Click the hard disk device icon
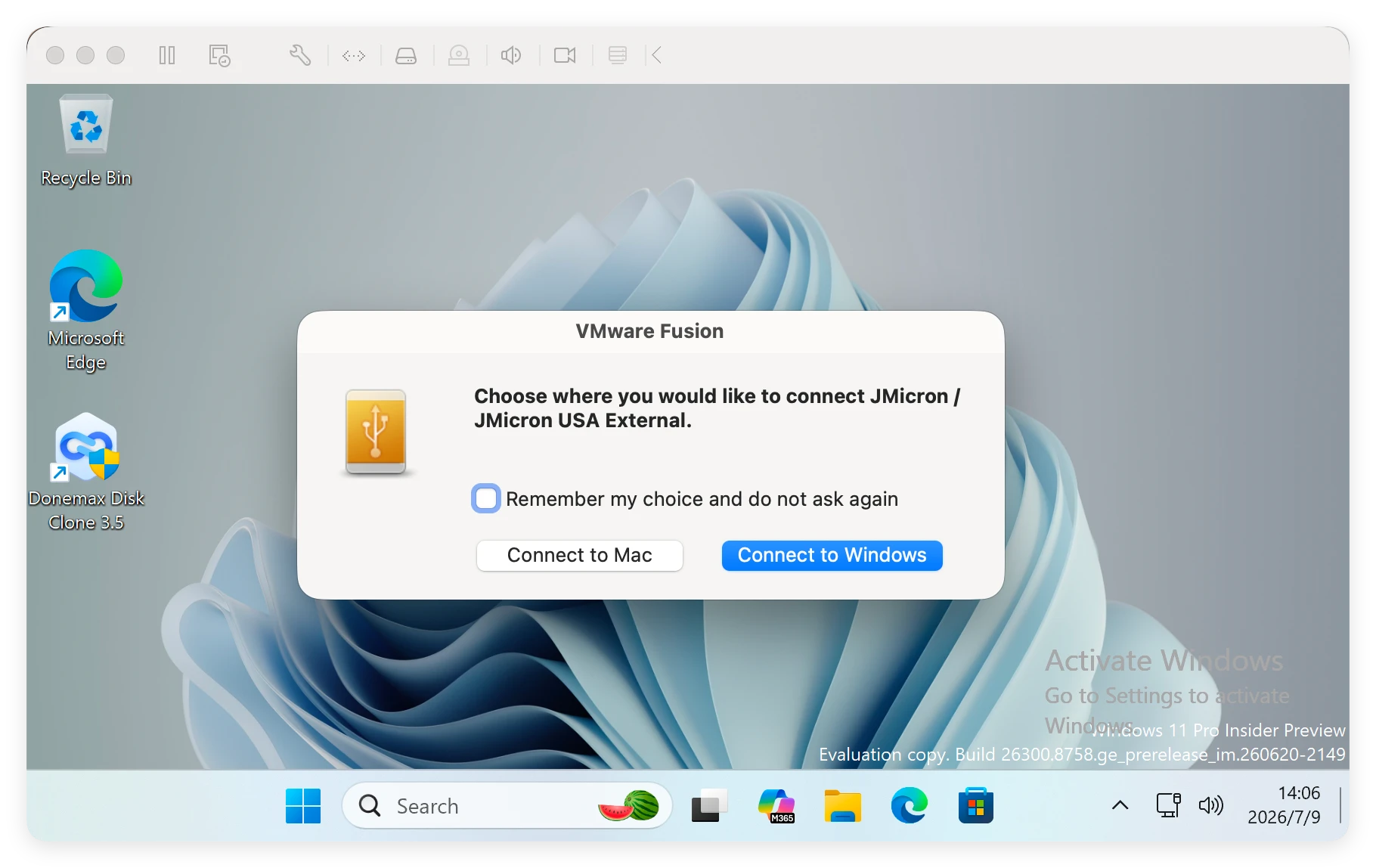 (x=406, y=55)
